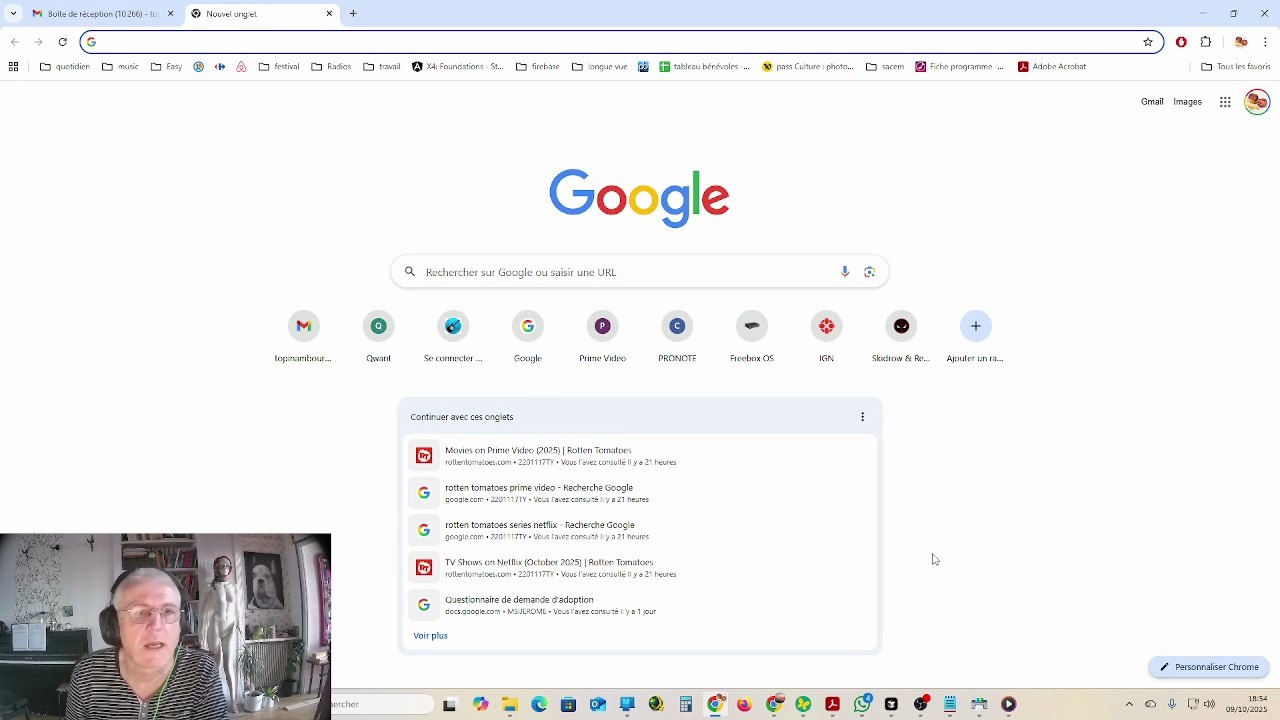The height and width of the screenshot is (720, 1280).
Task: Show hidden system tray icons
Action: pos(1129,704)
